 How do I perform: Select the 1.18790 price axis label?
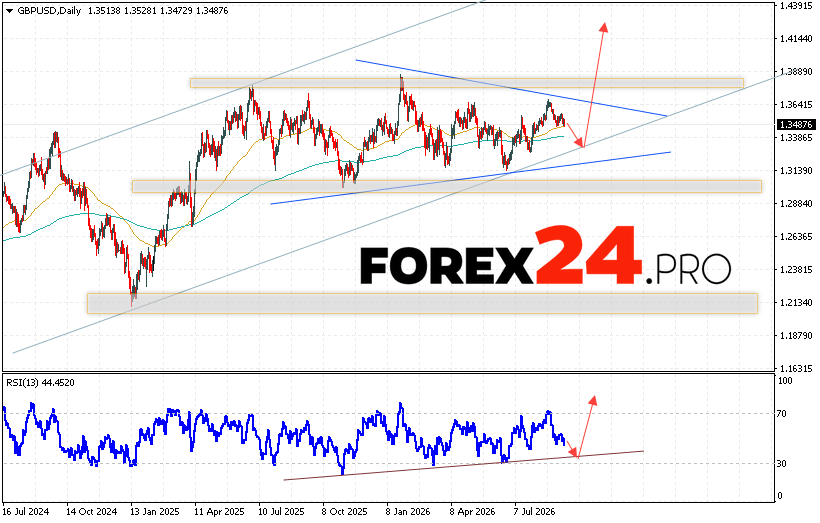796,335
